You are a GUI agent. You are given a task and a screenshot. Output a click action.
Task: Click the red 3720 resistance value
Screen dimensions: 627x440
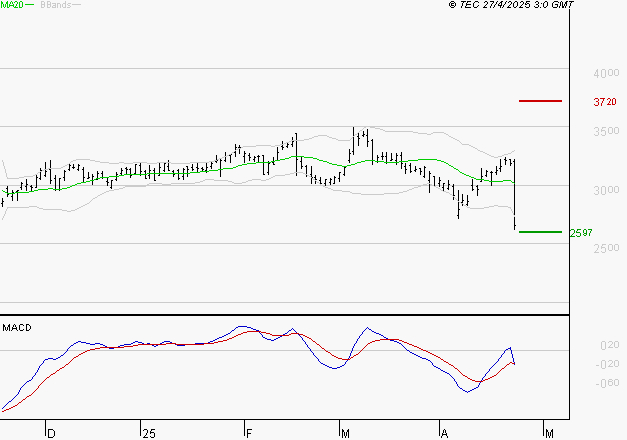pyautogui.click(x=605, y=102)
